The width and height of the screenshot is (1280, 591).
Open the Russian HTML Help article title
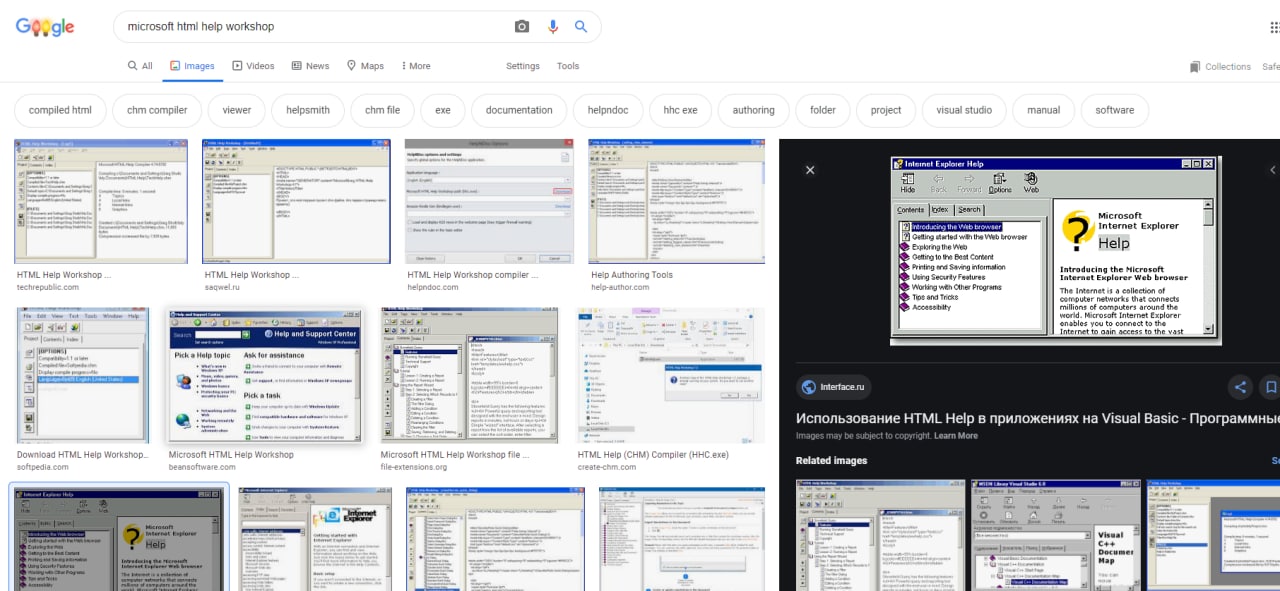point(1037,418)
